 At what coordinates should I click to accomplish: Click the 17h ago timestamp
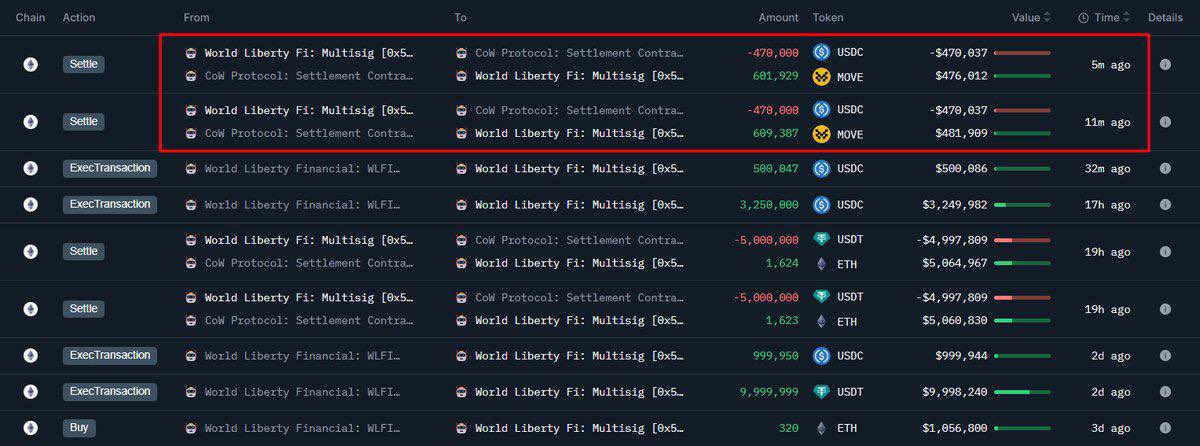tap(1107, 204)
